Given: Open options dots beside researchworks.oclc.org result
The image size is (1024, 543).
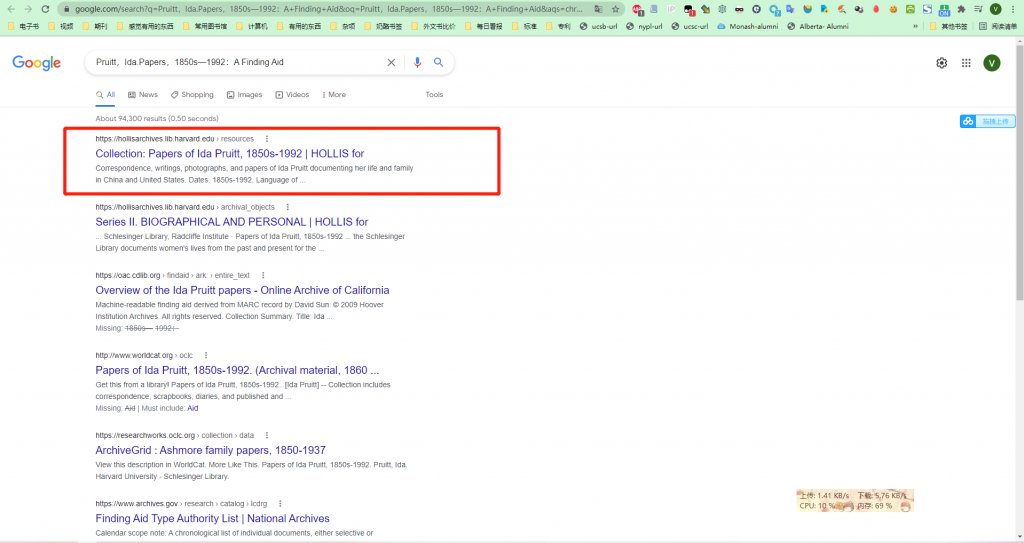Looking at the screenshot, I should pos(266,435).
